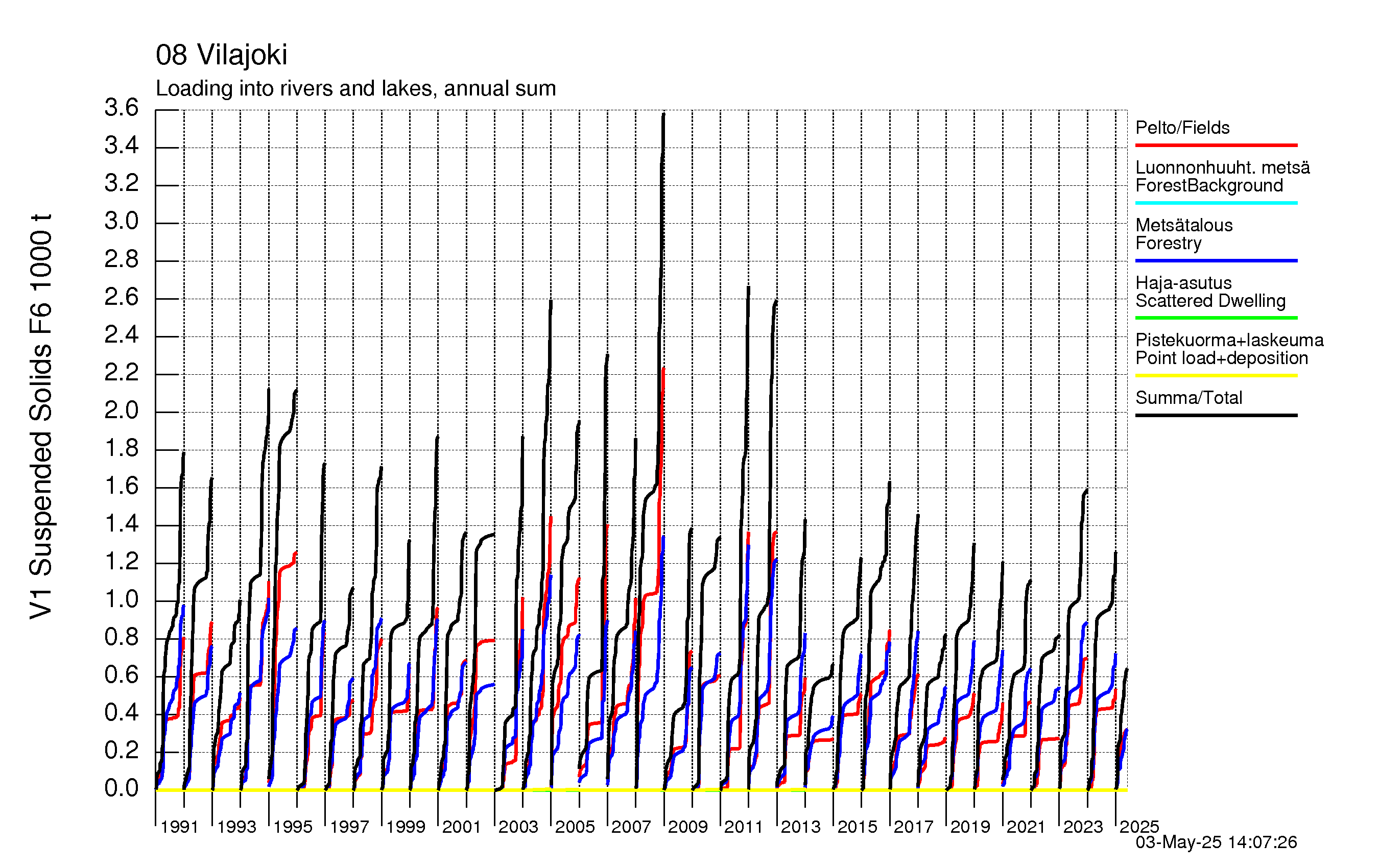Click the y-axis value 2.8
1379x868 pixels.
[122, 259]
